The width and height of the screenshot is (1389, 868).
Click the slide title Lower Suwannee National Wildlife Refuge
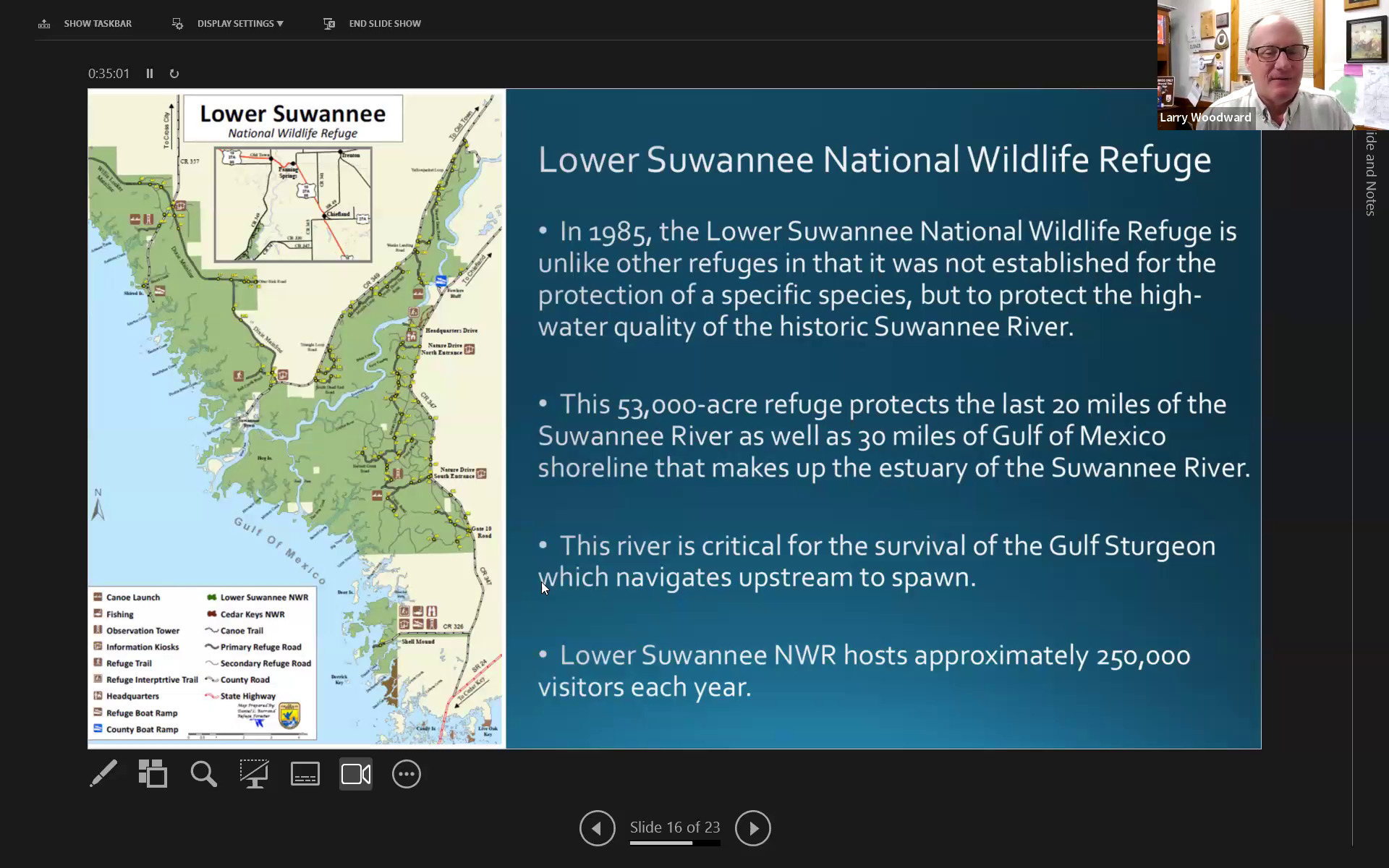(x=875, y=160)
